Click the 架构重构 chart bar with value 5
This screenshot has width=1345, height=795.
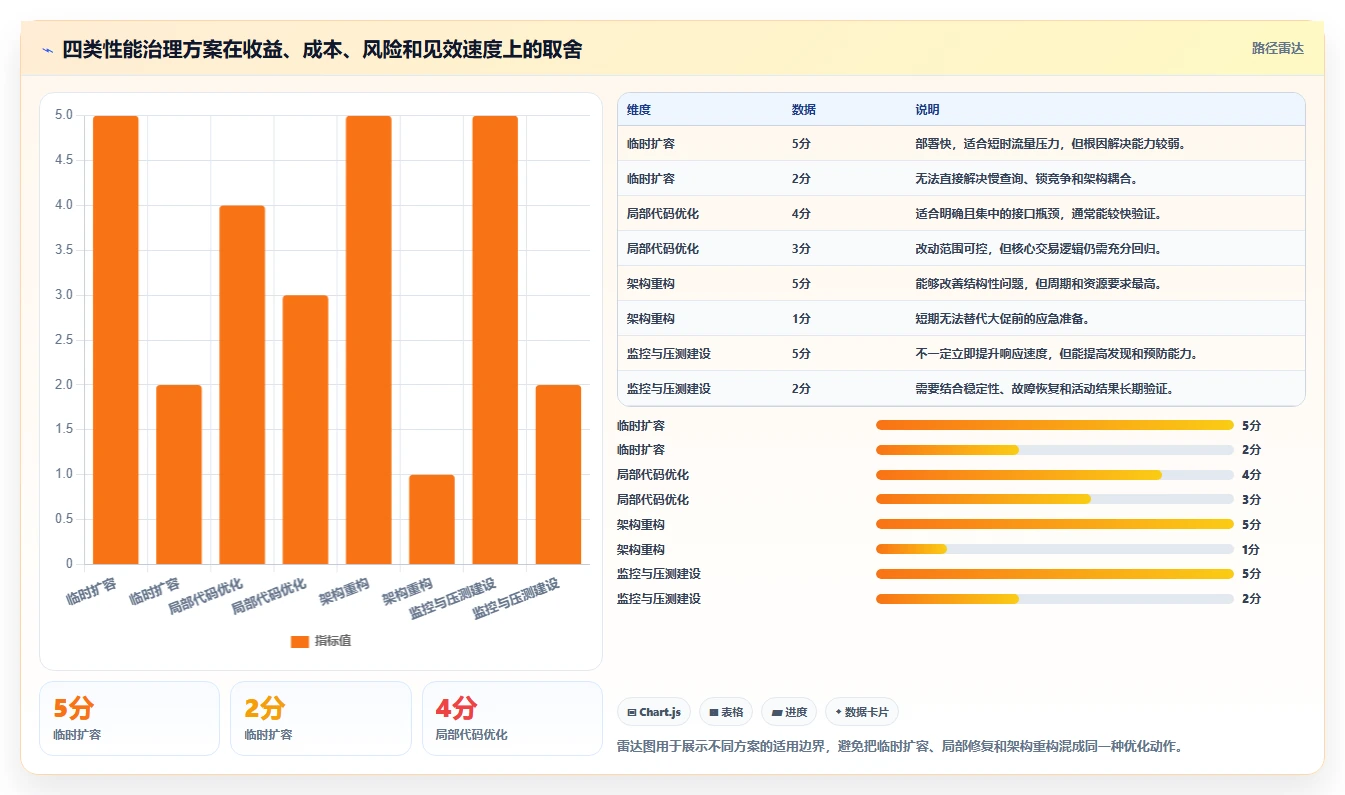[369, 340]
